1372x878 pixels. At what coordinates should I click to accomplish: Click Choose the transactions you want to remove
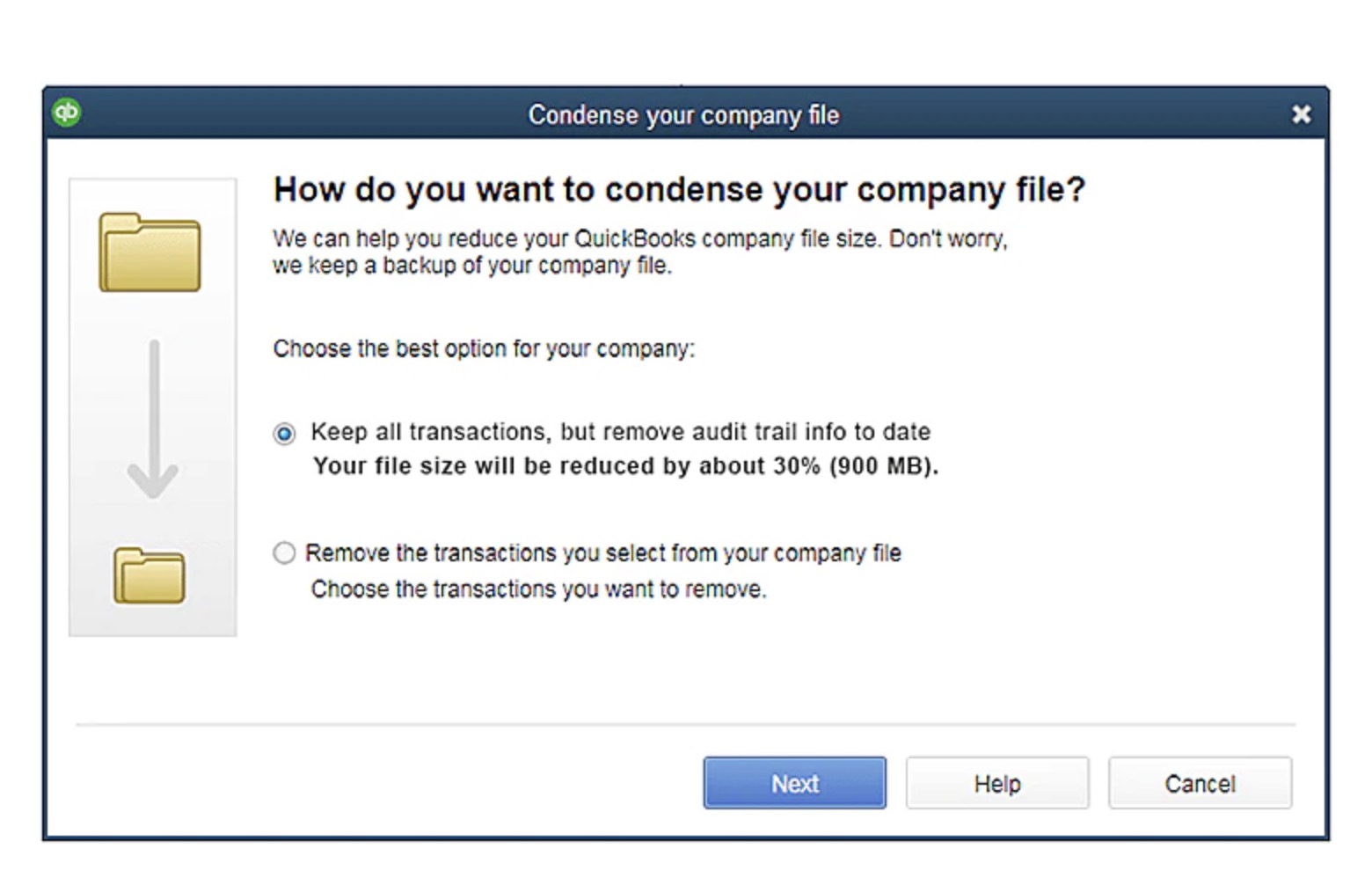pyautogui.click(x=539, y=589)
